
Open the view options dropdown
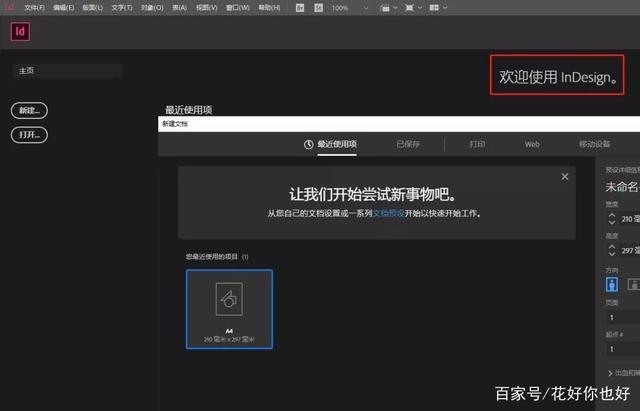point(388,8)
